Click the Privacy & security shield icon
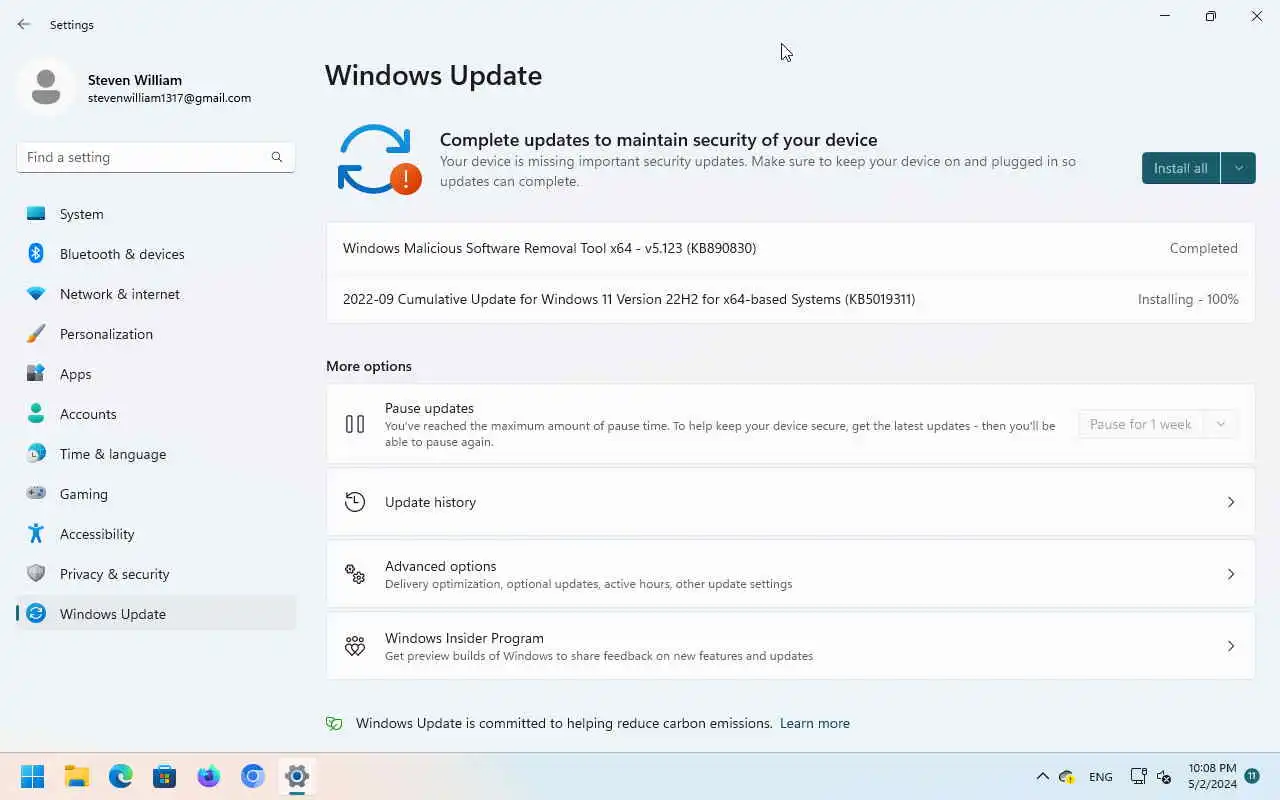 pos(36,574)
